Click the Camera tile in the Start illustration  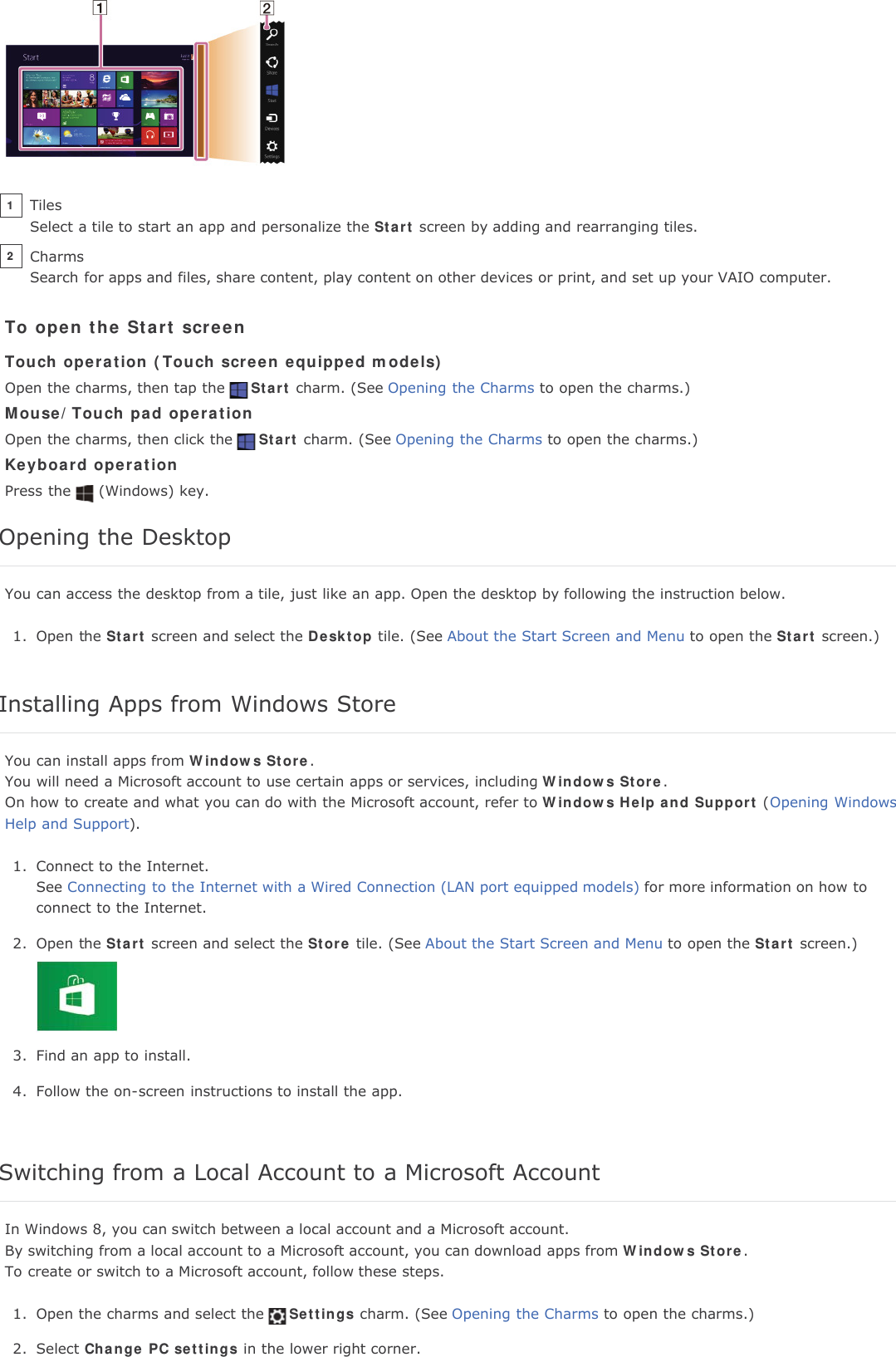point(169,117)
